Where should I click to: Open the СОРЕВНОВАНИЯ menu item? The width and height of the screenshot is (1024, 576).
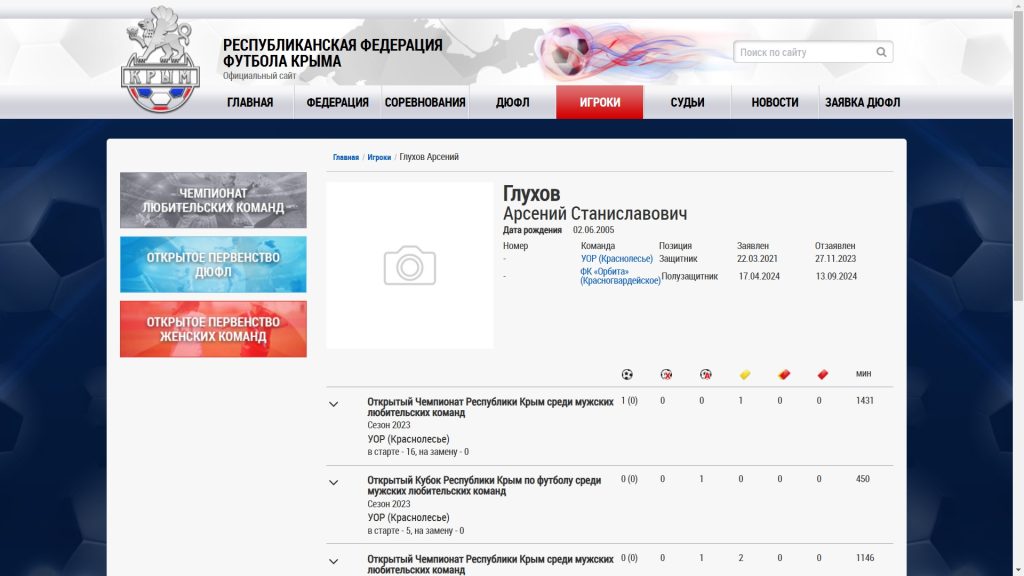tap(425, 102)
